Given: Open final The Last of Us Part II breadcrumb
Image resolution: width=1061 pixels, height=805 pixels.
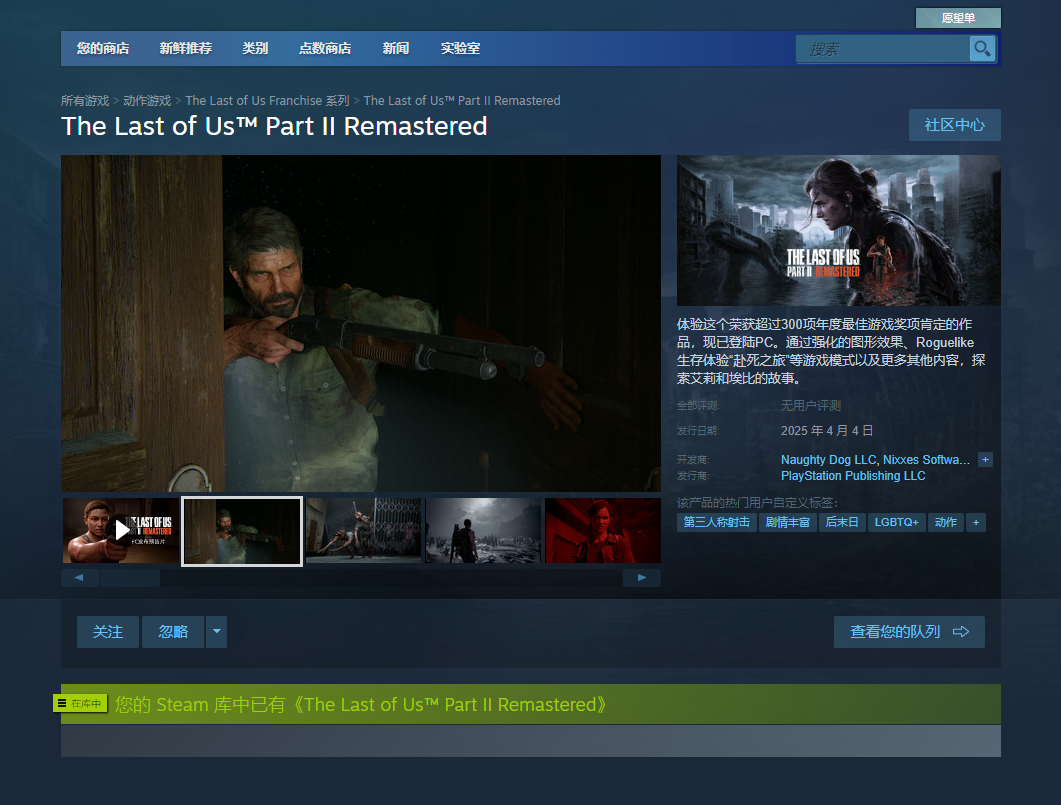Looking at the screenshot, I should coord(462,101).
